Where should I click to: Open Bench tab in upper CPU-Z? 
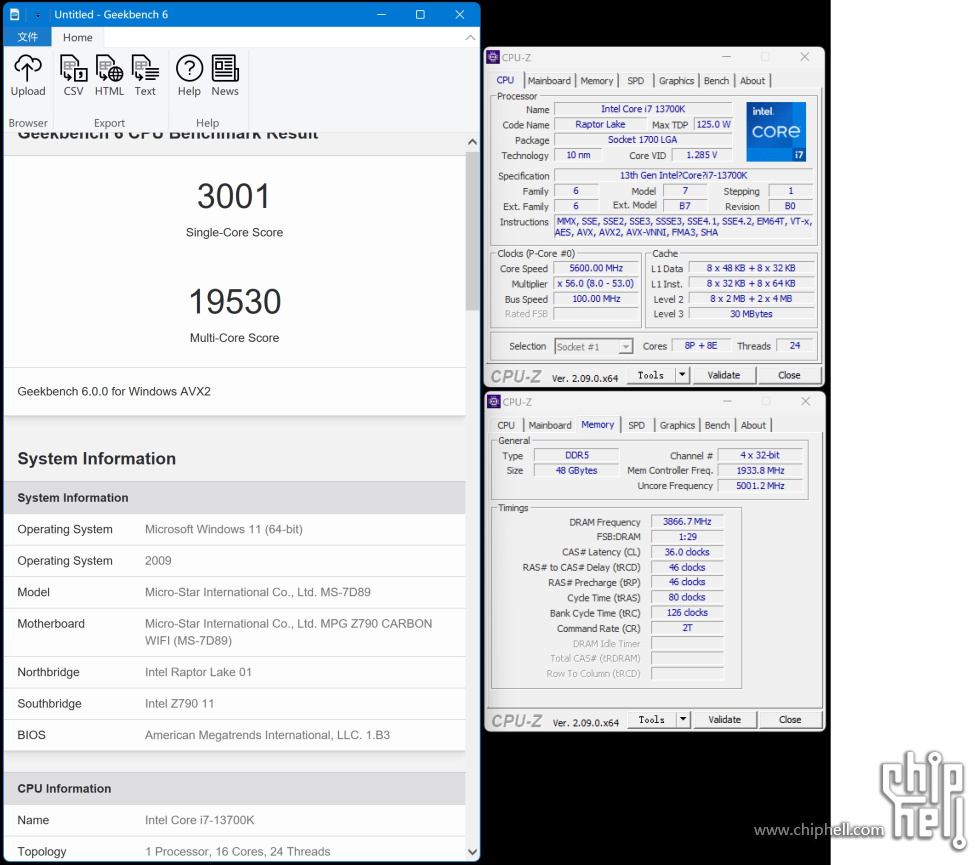716,81
